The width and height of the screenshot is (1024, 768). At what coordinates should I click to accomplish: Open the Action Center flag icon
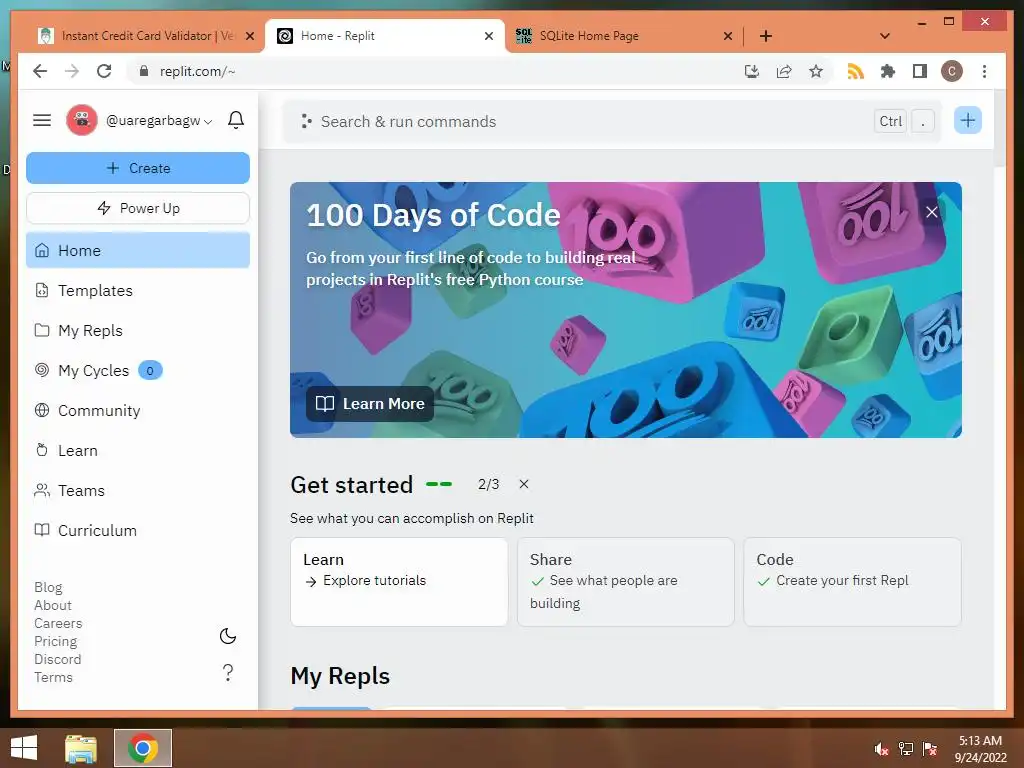[x=930, y=749]
